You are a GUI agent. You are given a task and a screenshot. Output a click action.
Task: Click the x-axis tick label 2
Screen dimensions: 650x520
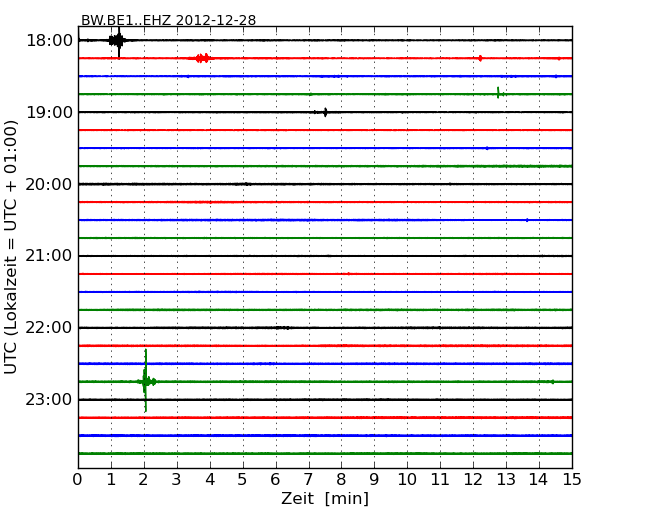pyautogui.click(x=144, y=479)
